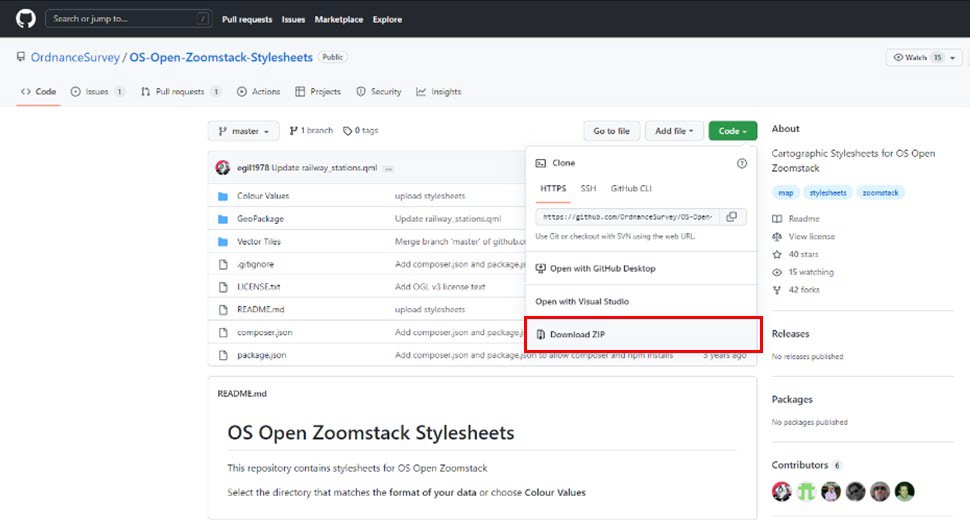Open the Insights tab
The width and height of the screenshot is (970, 520).
439,92
